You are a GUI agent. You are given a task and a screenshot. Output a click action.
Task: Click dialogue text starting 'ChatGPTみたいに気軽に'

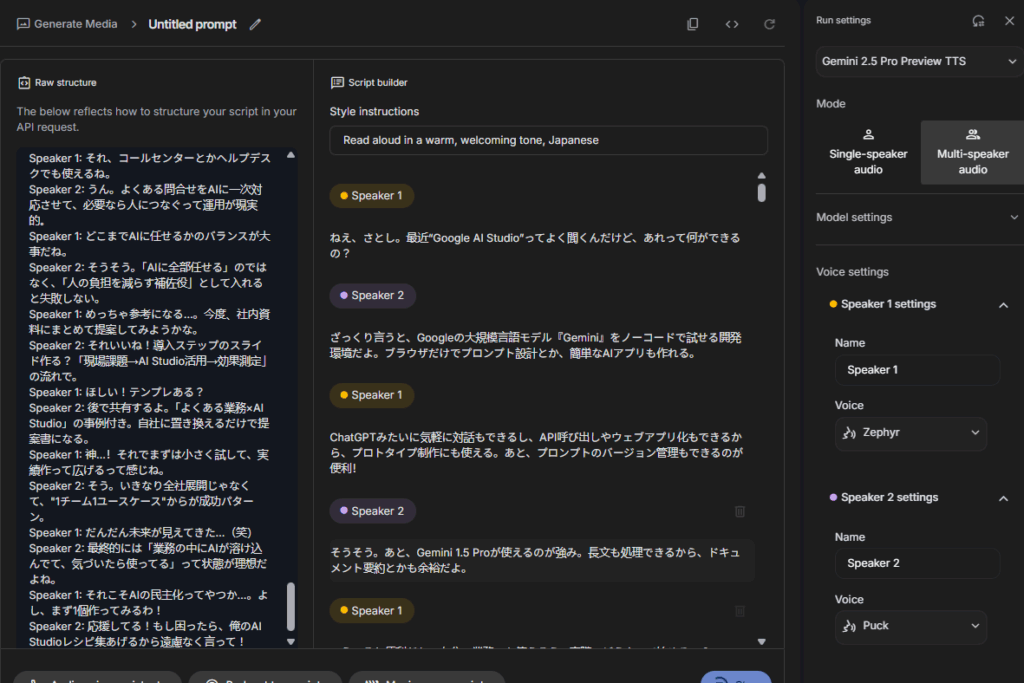point(536,453)
